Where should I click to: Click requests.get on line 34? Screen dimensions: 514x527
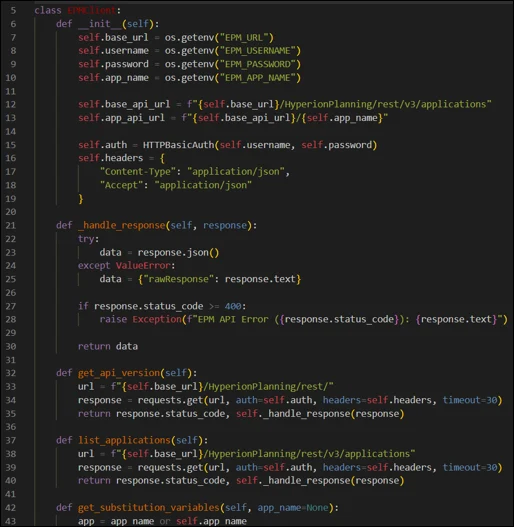click(170, 400)
